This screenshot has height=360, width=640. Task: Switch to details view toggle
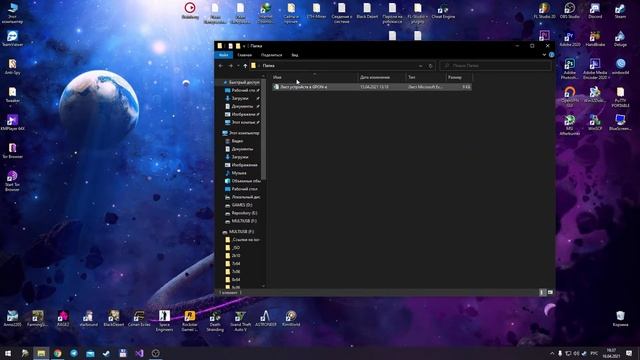coord(542,292)
